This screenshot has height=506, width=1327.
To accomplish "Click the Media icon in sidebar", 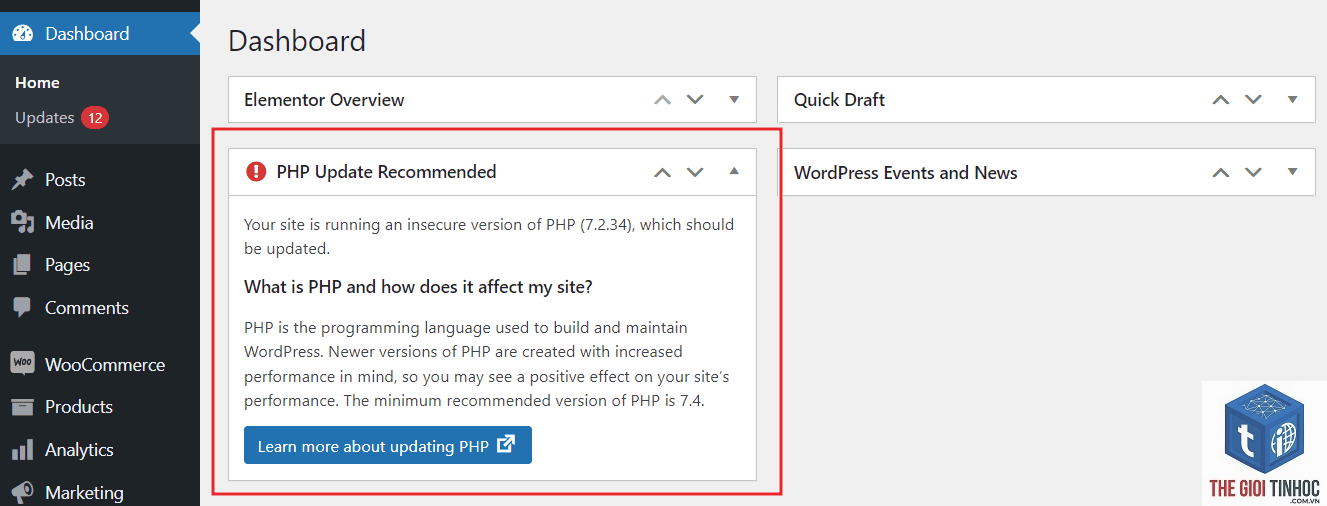I will pos(22,222).
